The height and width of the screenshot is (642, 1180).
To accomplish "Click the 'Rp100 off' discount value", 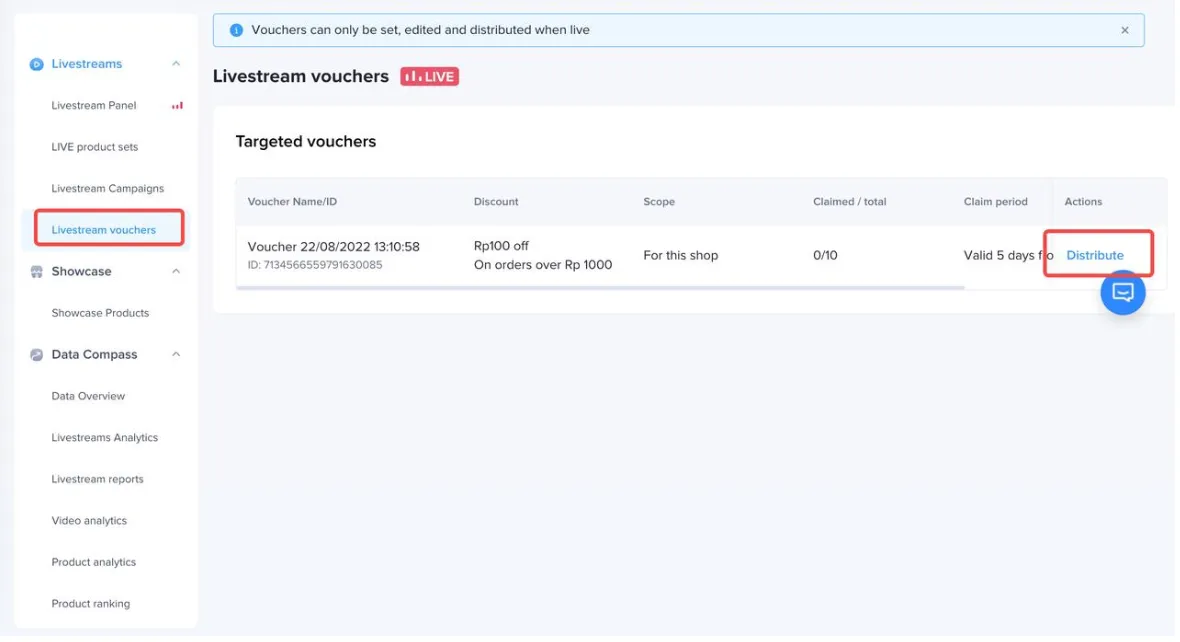I will coord(503,247).
